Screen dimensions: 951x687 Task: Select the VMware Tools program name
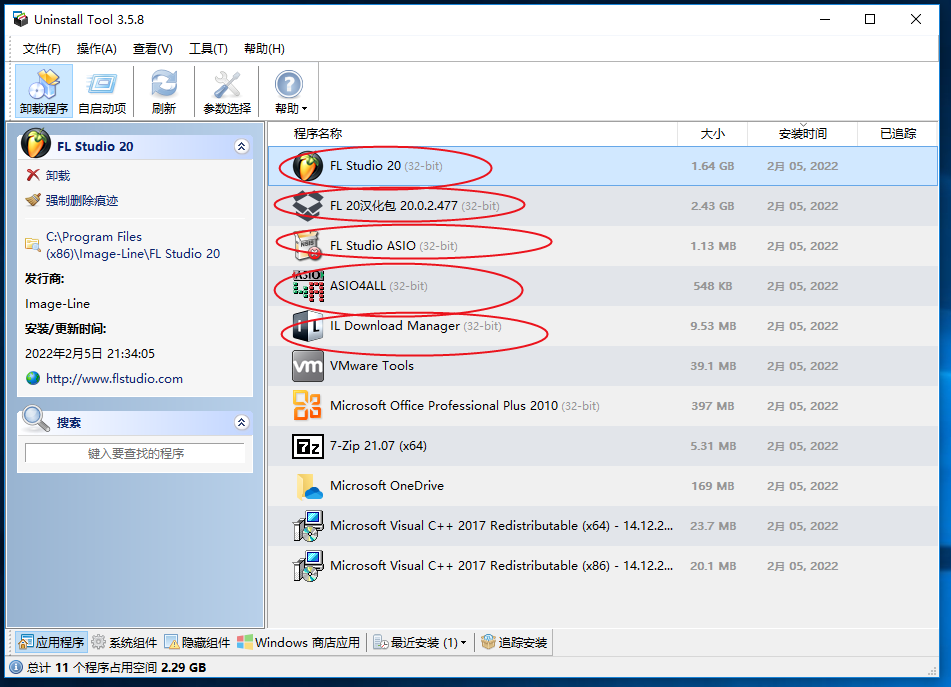[x=372, y=366]
